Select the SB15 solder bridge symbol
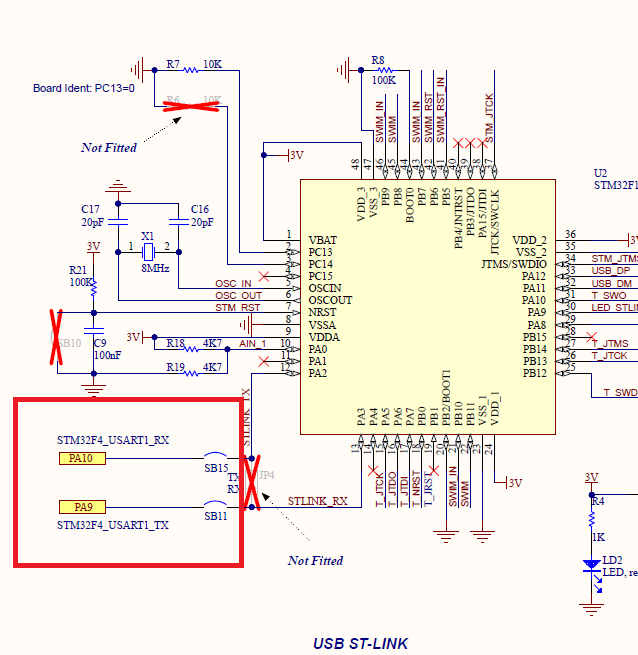This screenshot has height=655, width=638. [216, 456]
